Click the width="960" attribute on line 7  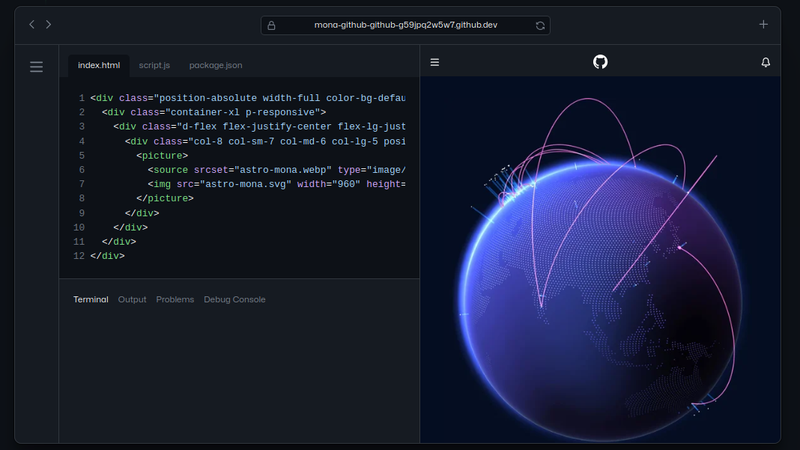point(329,184)
